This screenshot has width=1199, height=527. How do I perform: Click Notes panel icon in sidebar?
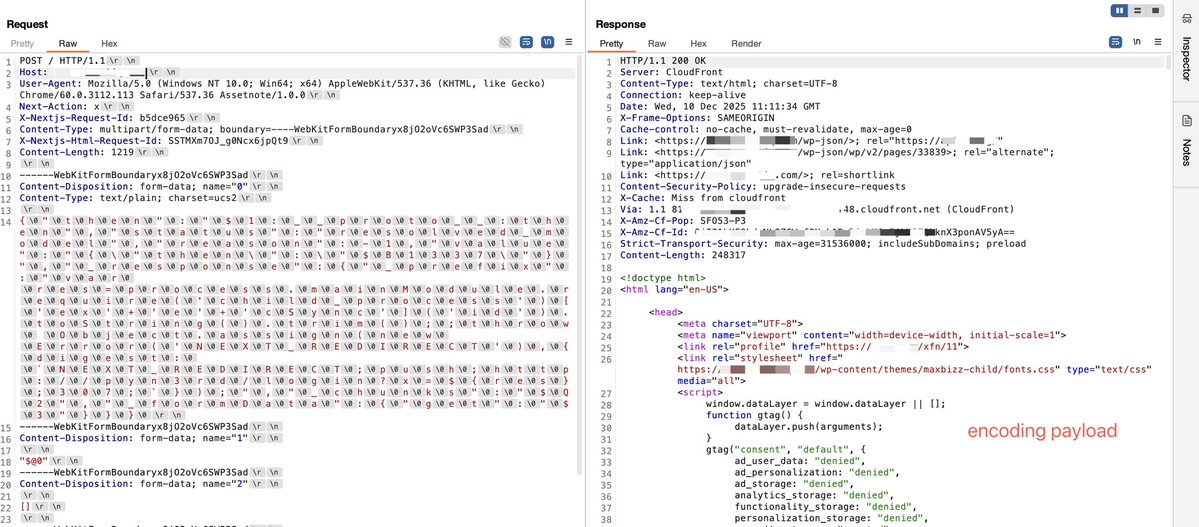1187,121
